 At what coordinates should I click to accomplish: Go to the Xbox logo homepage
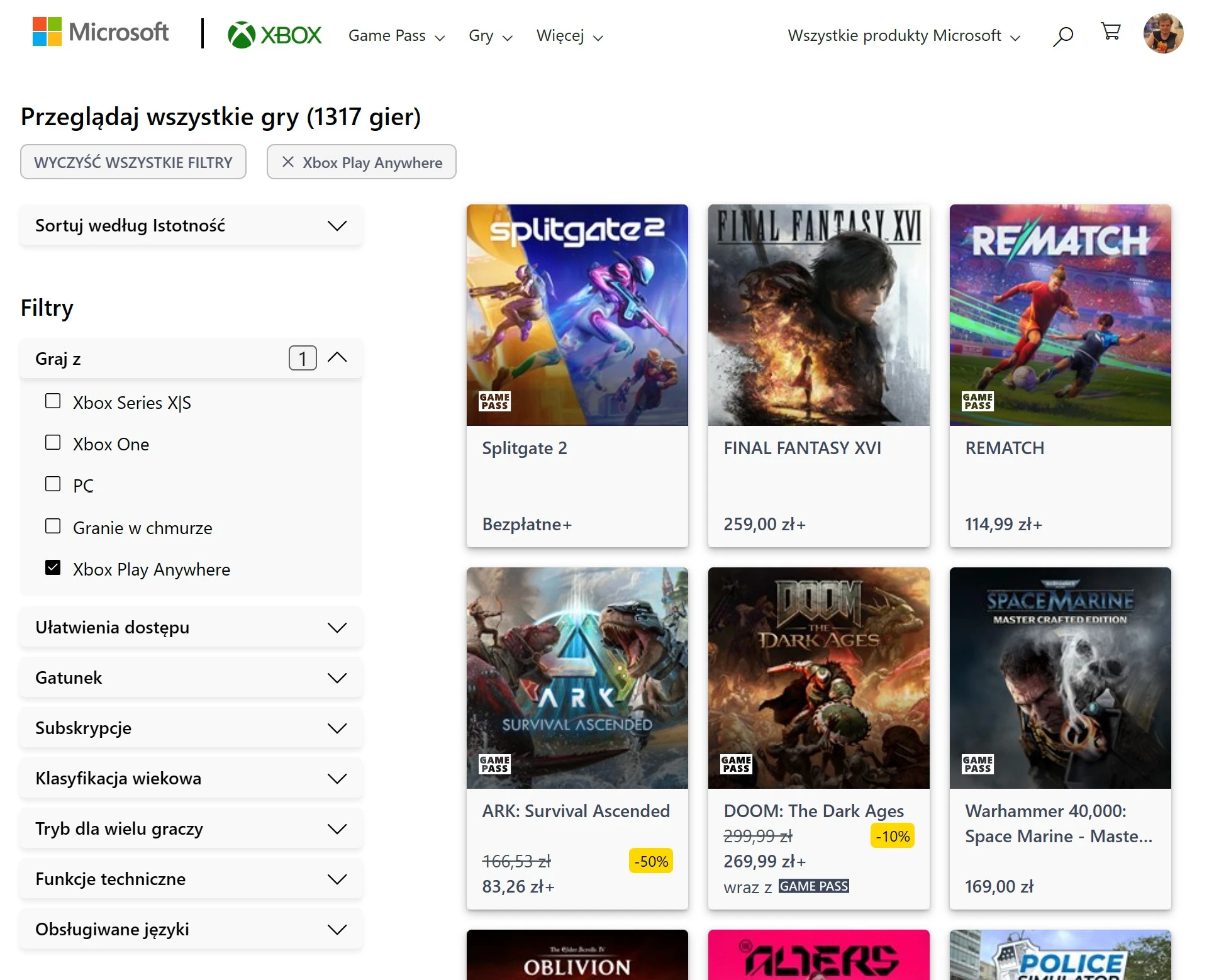click(274, 35)
